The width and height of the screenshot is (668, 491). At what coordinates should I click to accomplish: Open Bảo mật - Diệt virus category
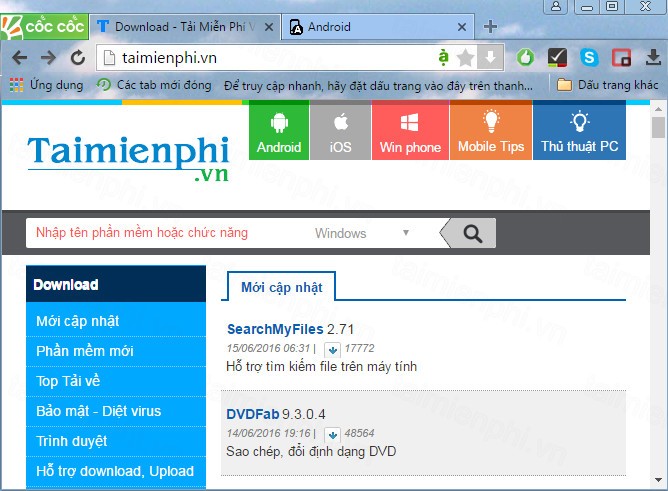116,411
